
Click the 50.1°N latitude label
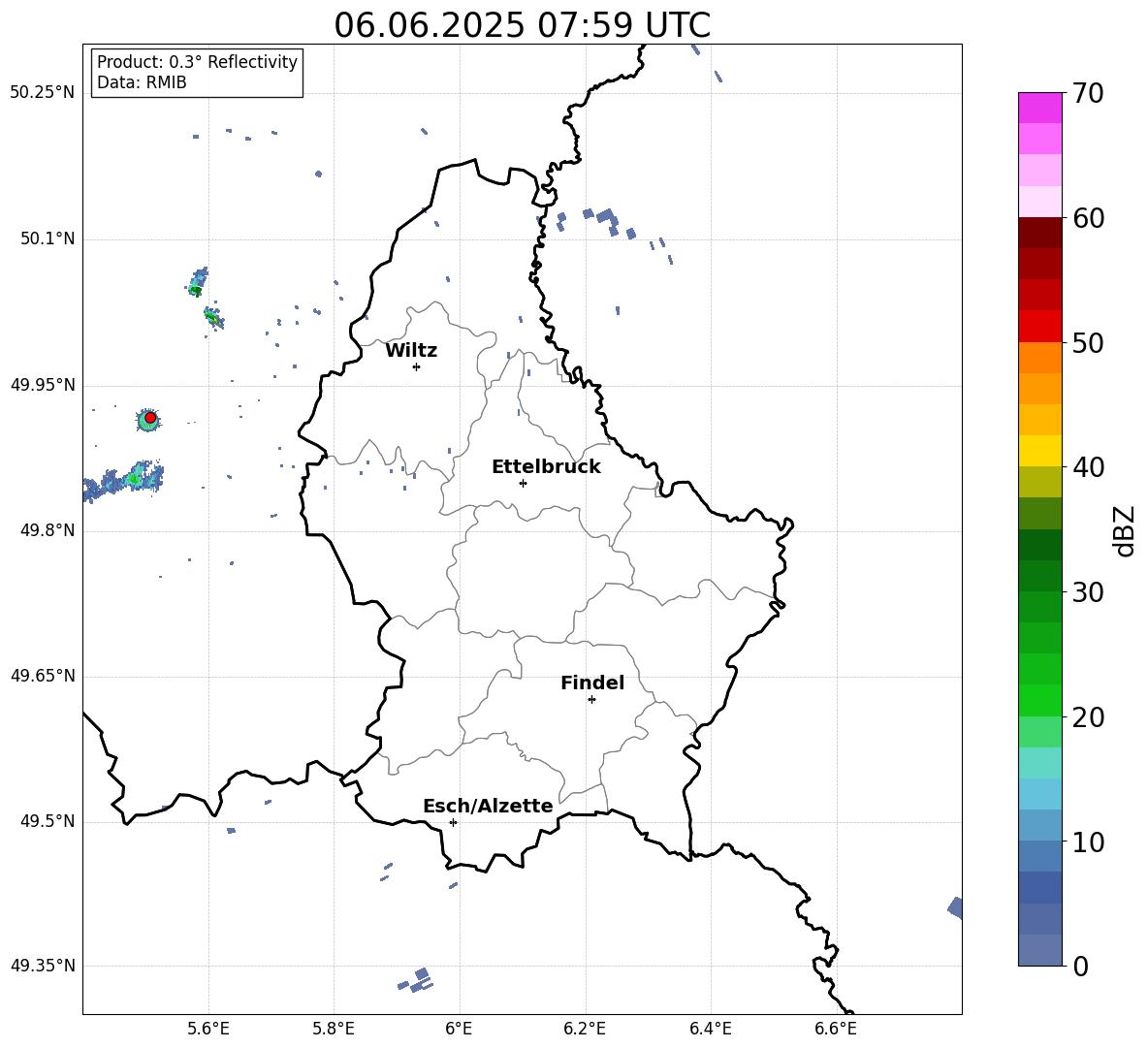[48, 239]
